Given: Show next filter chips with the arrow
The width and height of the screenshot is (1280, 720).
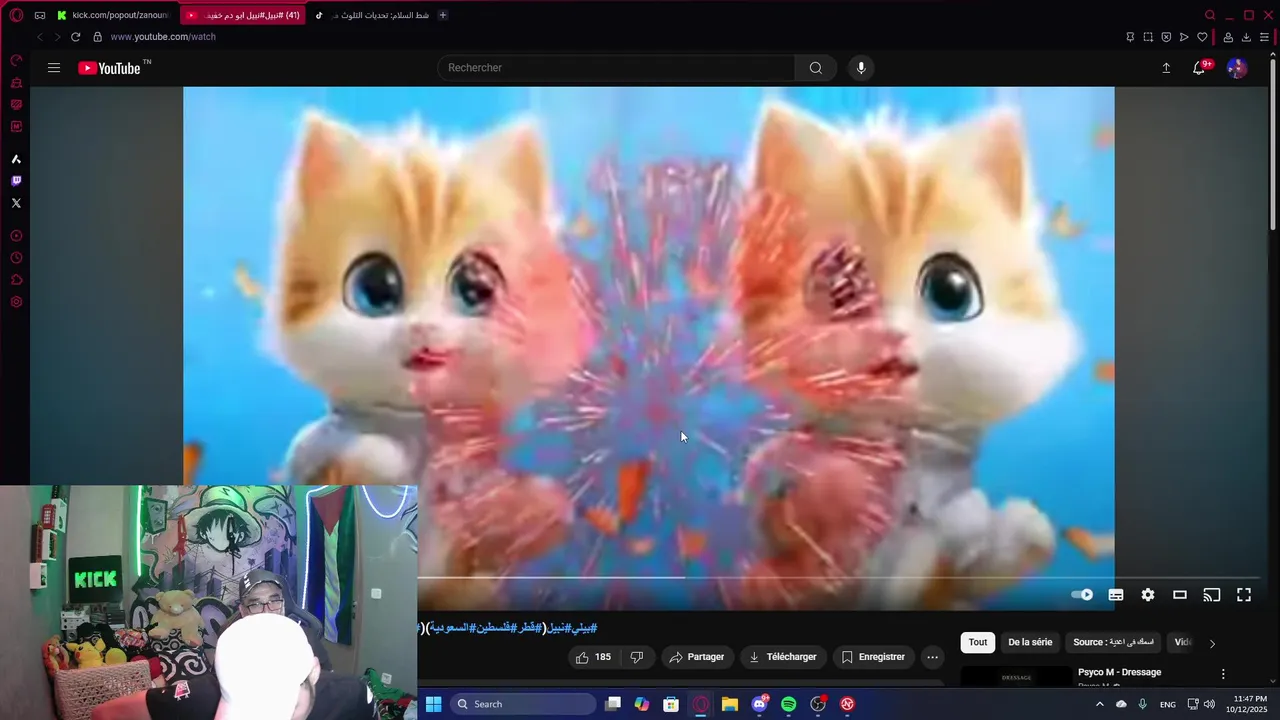Looking at the screenshot, I should (1212, 643).
